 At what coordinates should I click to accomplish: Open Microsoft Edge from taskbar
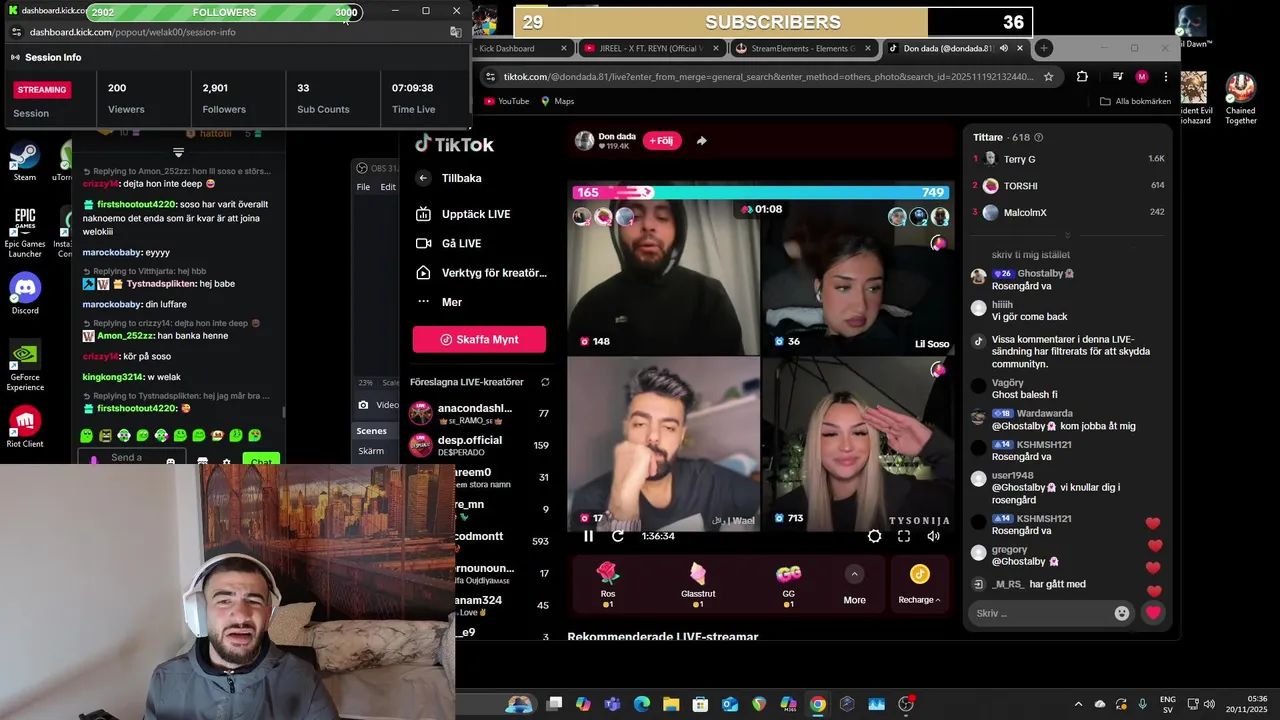tap(642, 704)
